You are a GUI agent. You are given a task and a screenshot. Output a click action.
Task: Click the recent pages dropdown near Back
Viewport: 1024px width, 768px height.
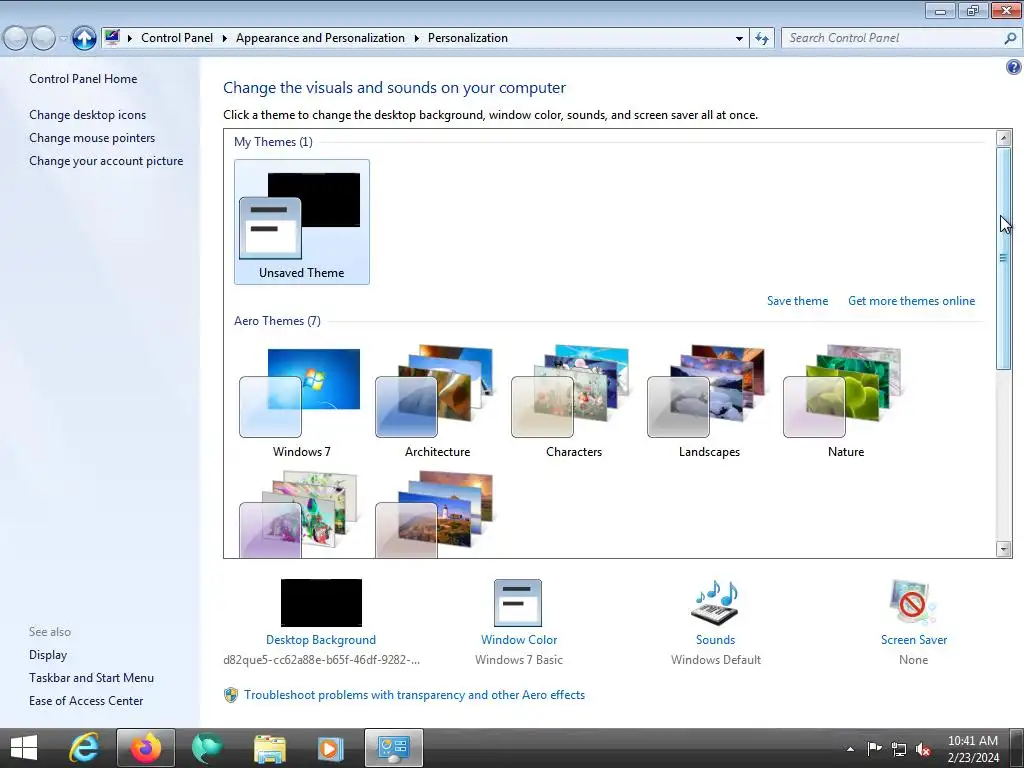point(63,39)
